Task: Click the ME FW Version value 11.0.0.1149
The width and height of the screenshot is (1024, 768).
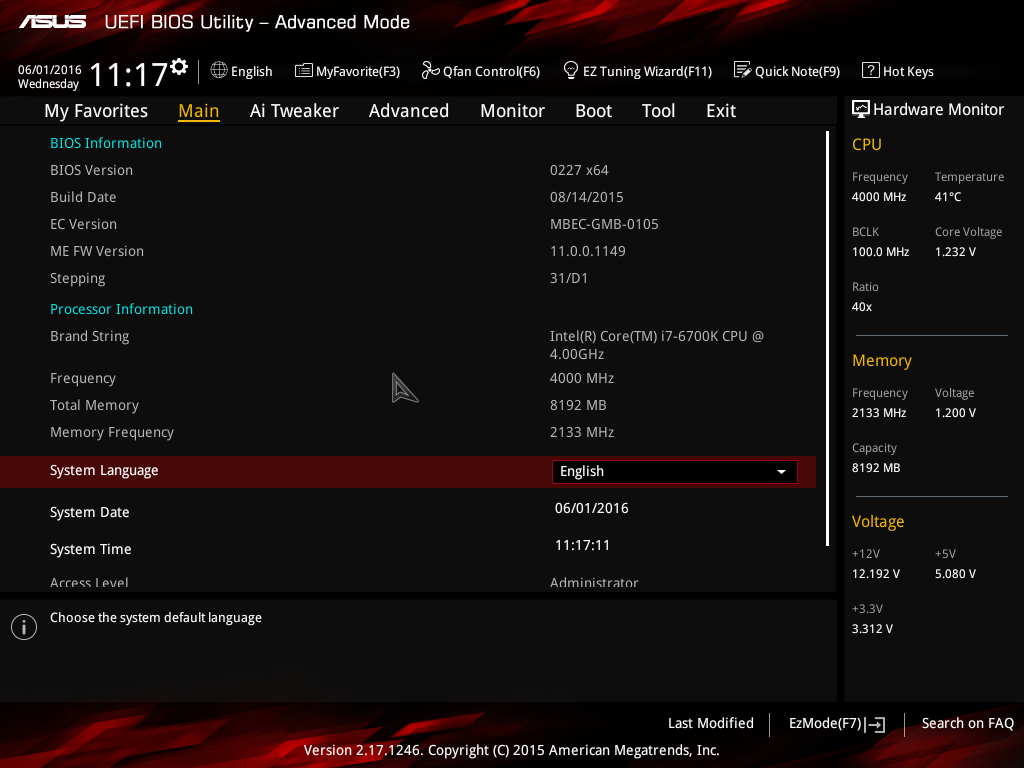Action: pos(588,251)
